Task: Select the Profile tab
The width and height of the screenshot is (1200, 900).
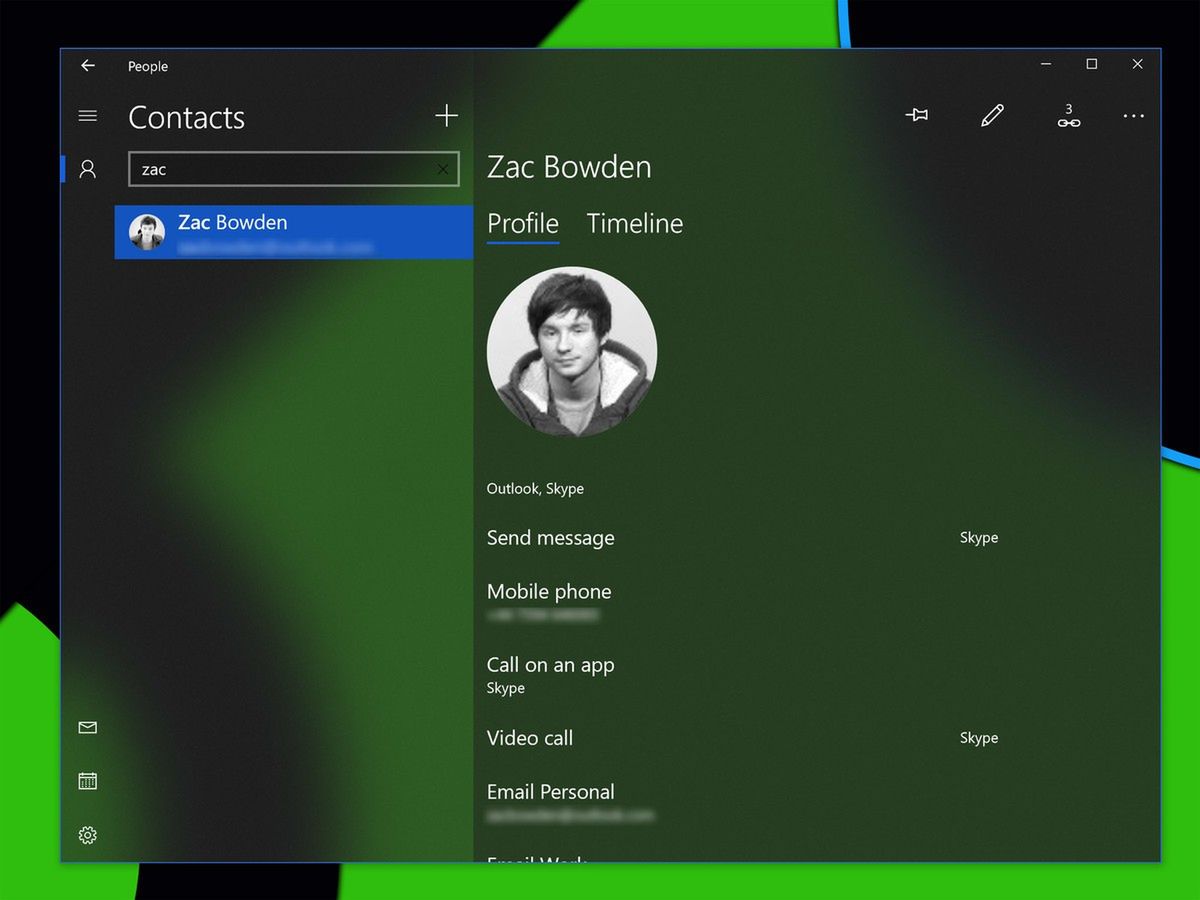Action: tap(522, 223)
